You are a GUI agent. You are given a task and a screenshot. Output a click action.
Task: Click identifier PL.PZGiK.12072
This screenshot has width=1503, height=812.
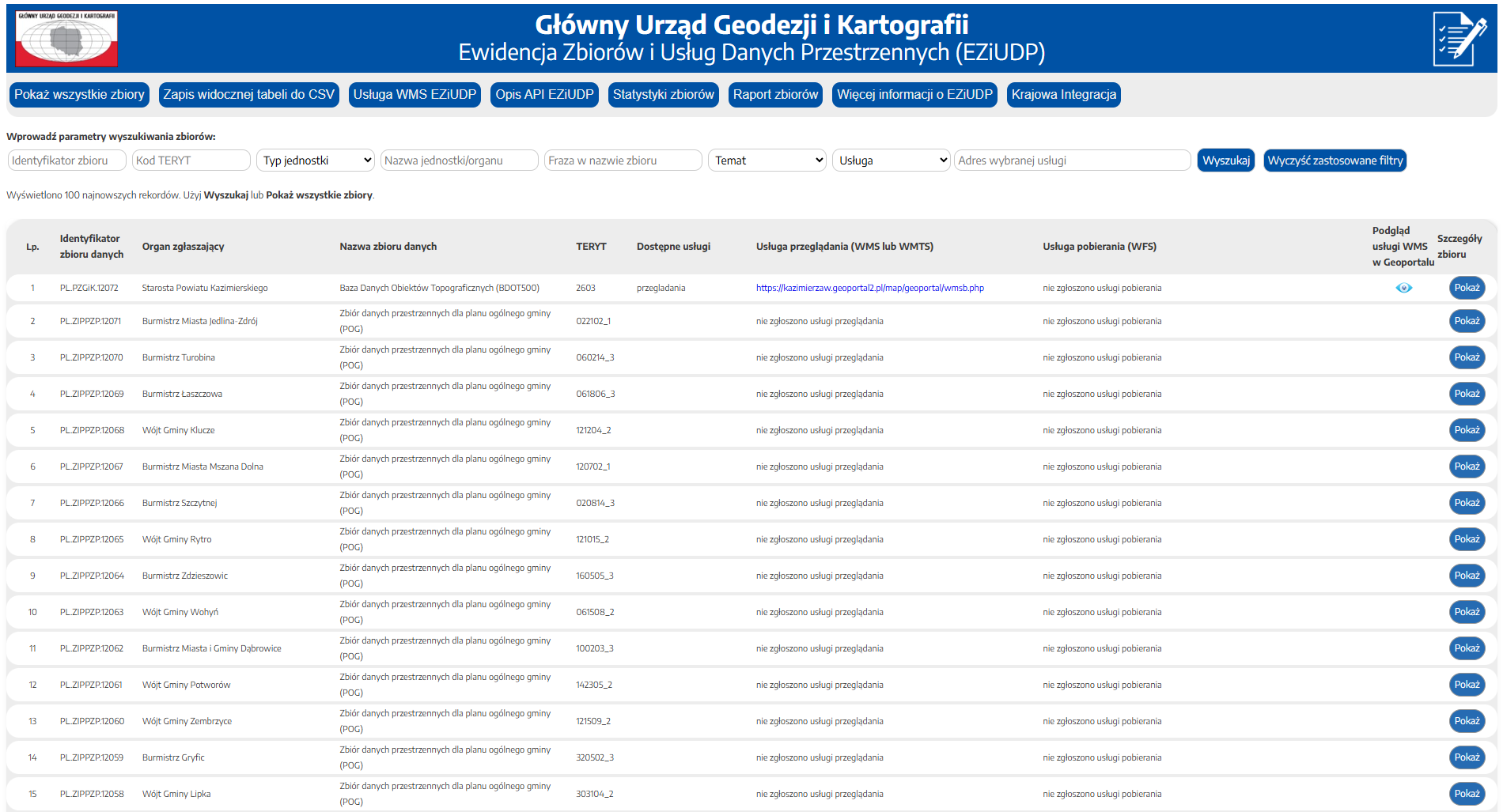point(89,288)
